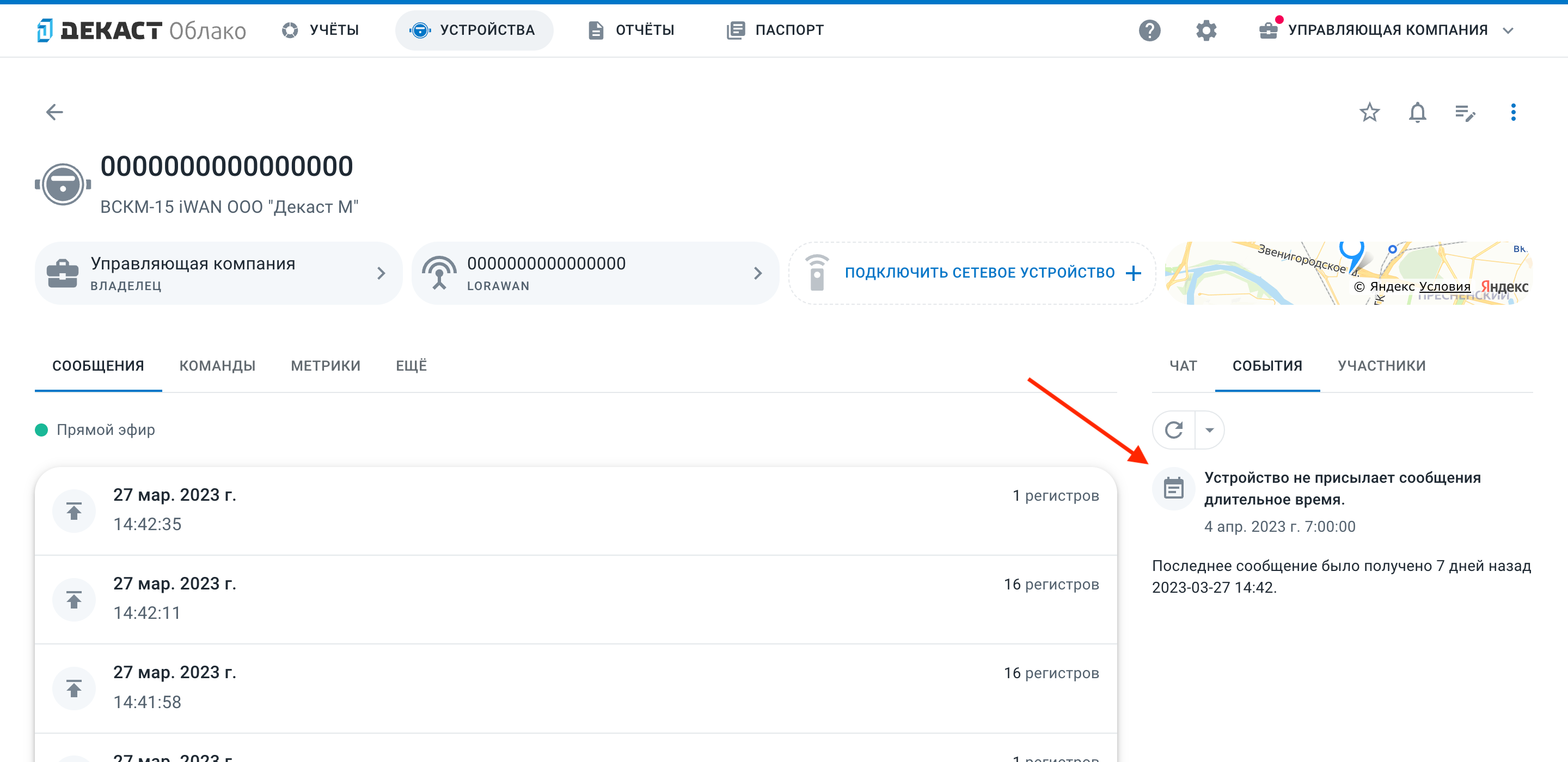Open the УЧЁТЫ section
The height and width of the screenshot is (762, 1568).
(x=320, y=30)
